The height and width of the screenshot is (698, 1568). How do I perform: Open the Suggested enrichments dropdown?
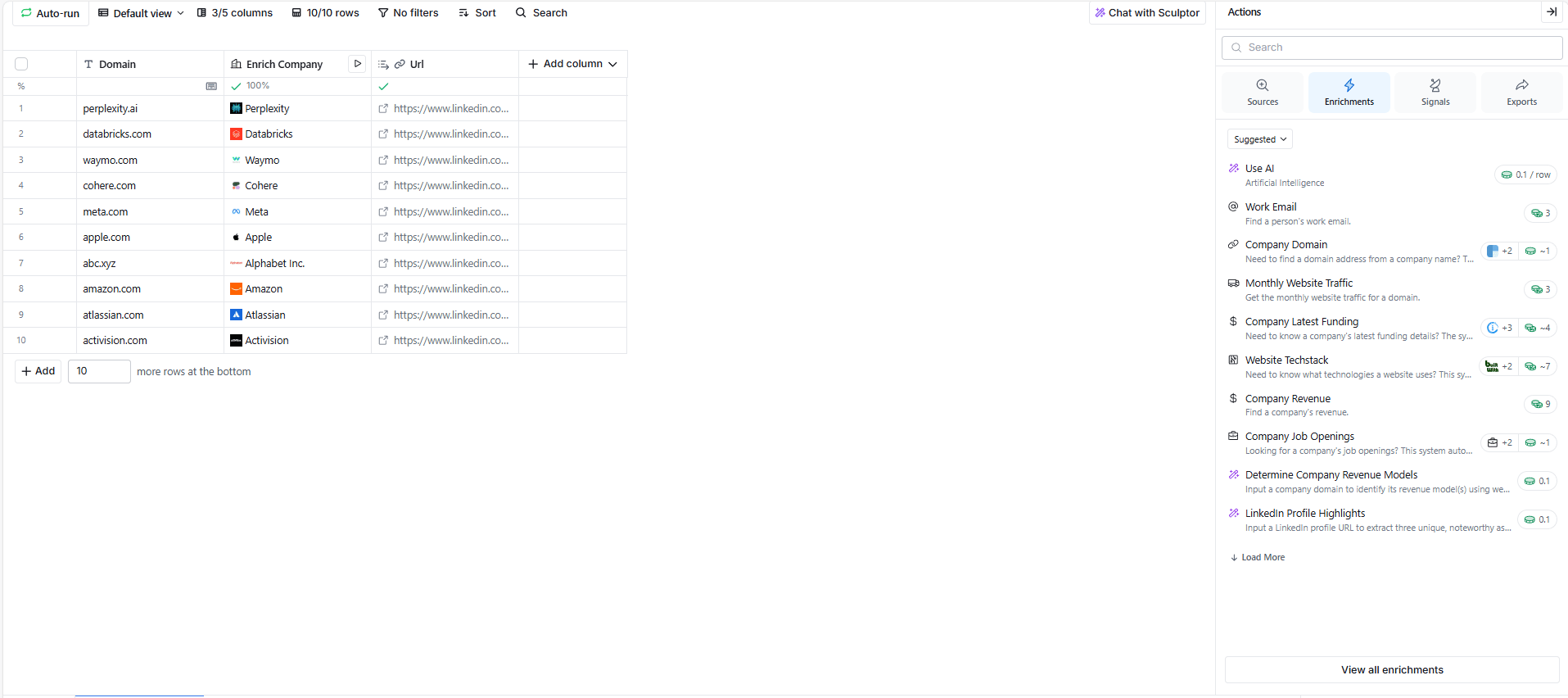(1260, 139)
